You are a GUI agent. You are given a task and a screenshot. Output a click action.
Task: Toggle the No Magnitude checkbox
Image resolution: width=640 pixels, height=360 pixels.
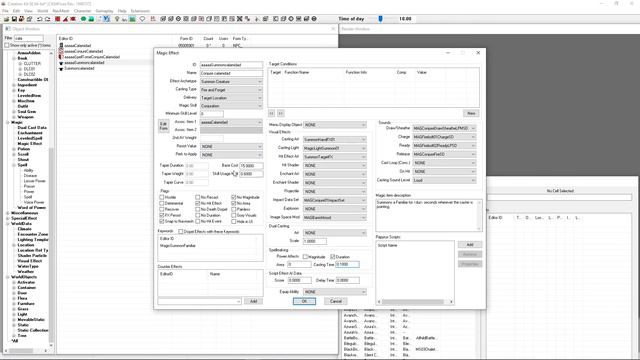click(234, 197)
